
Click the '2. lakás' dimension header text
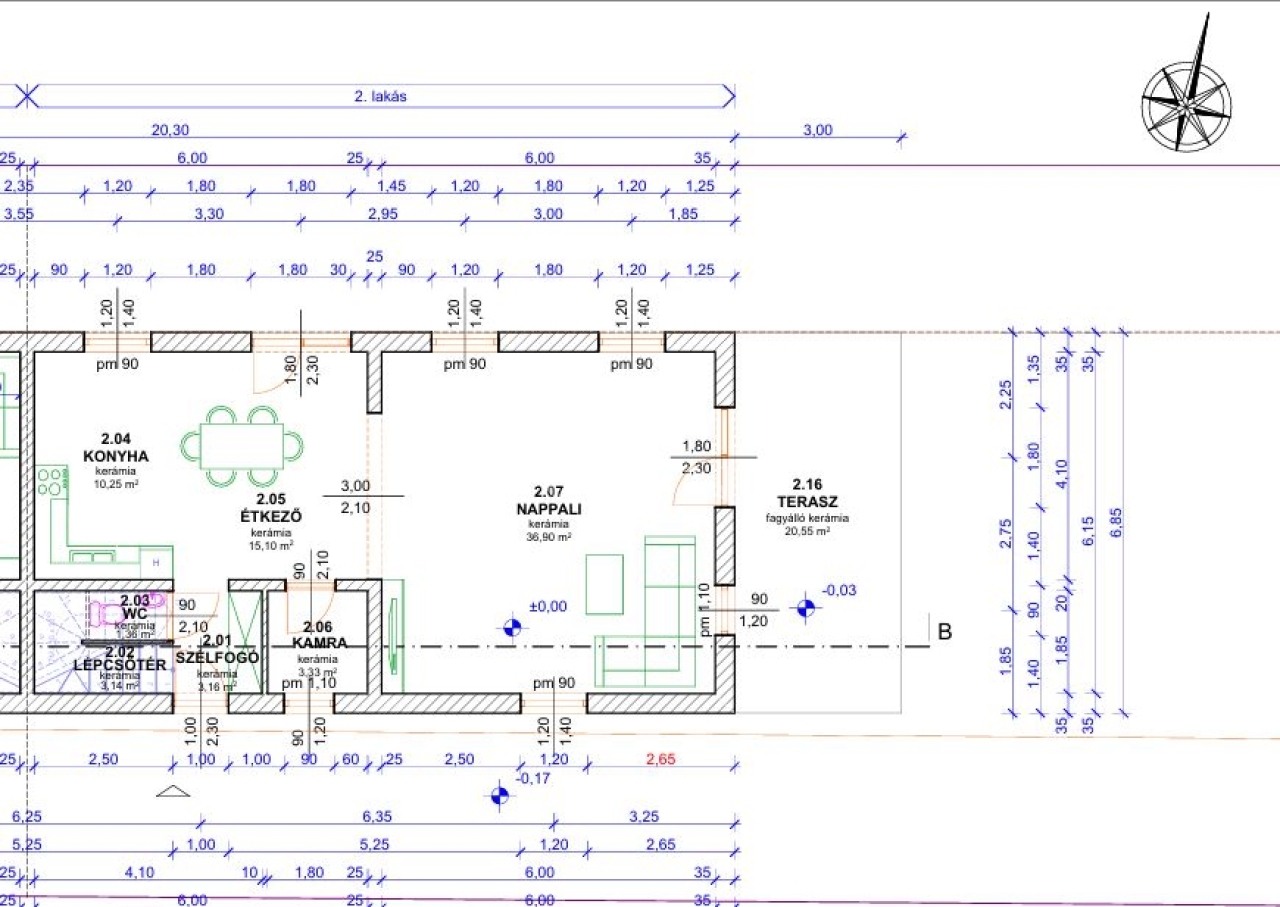pos(381,97)
